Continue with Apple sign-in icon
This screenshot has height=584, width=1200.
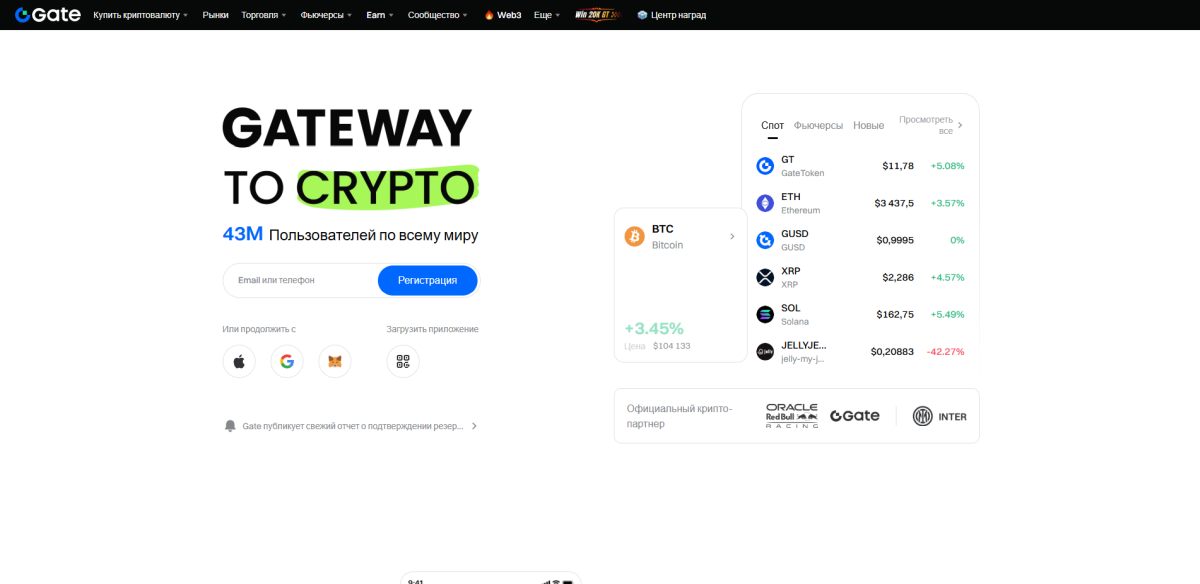239,361
